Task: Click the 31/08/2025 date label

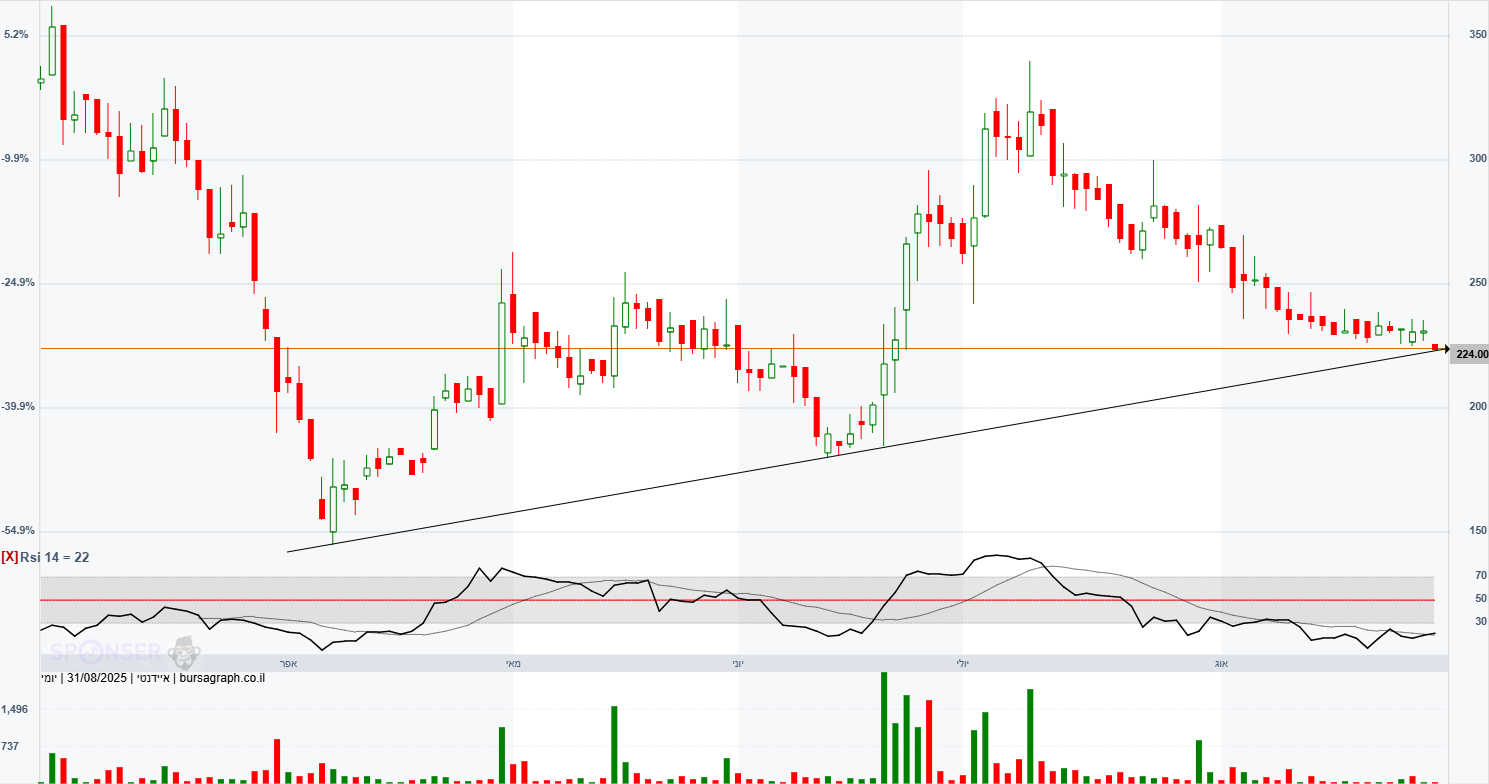Action: [x=97, y=679]
